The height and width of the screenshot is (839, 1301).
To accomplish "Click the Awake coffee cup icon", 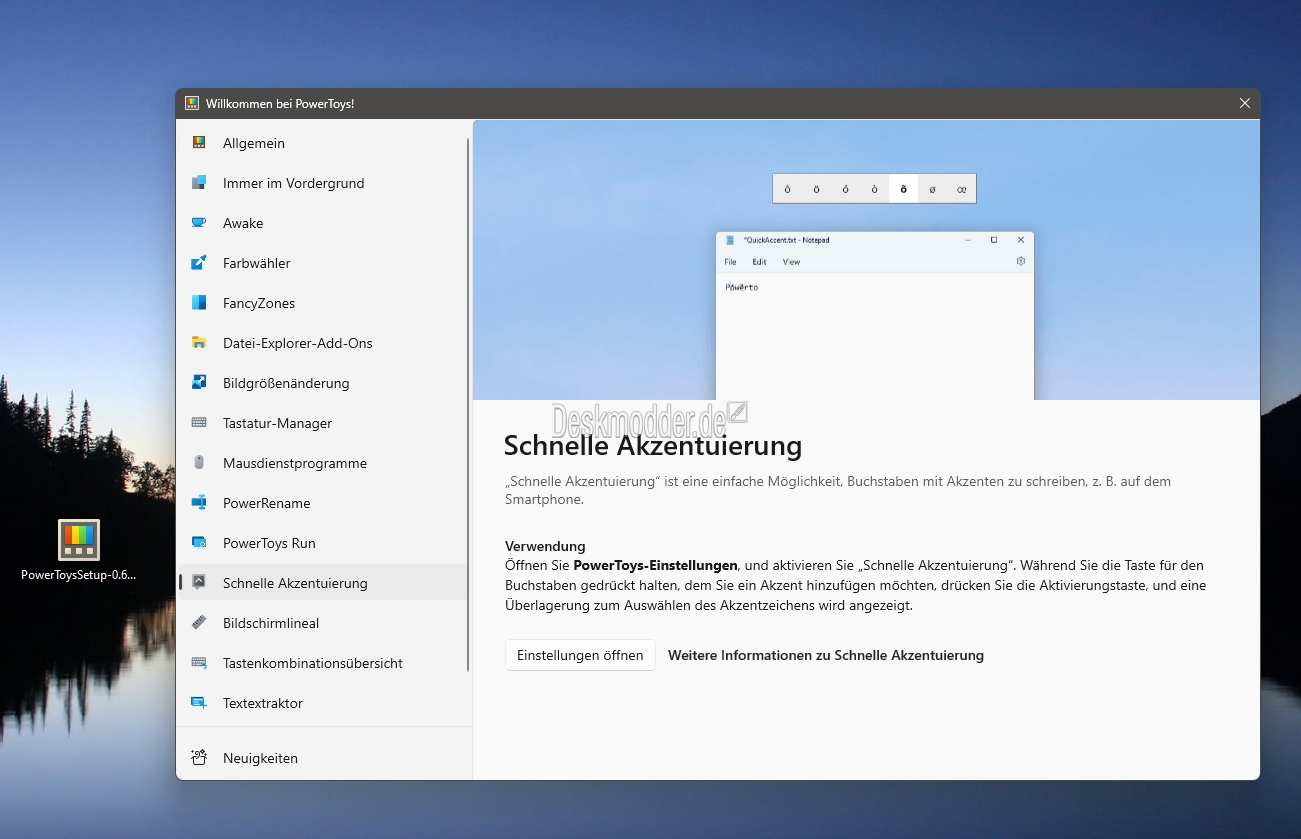I will coord(199,223).
